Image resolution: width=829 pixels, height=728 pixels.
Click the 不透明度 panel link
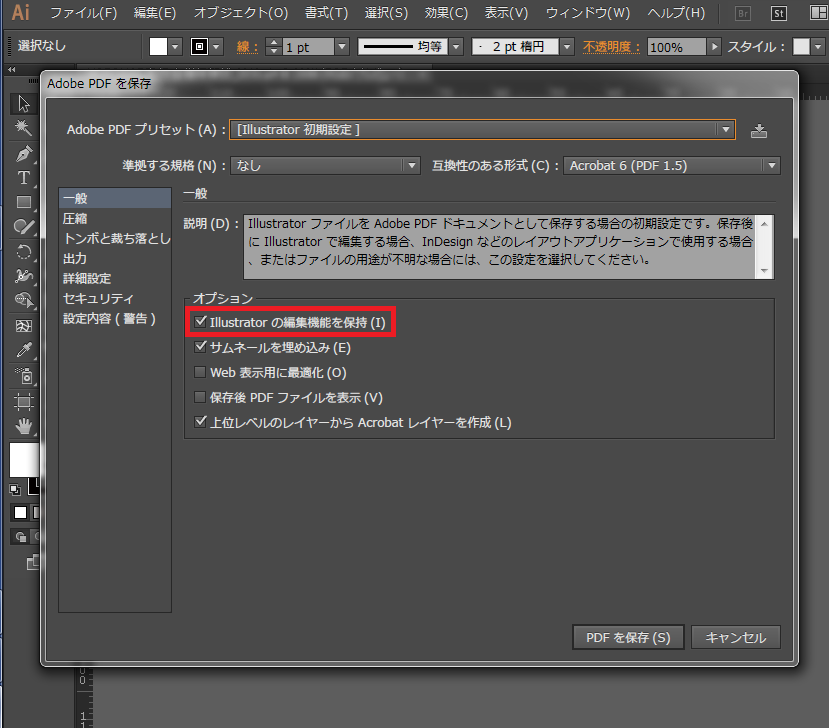tap(612, 47)
